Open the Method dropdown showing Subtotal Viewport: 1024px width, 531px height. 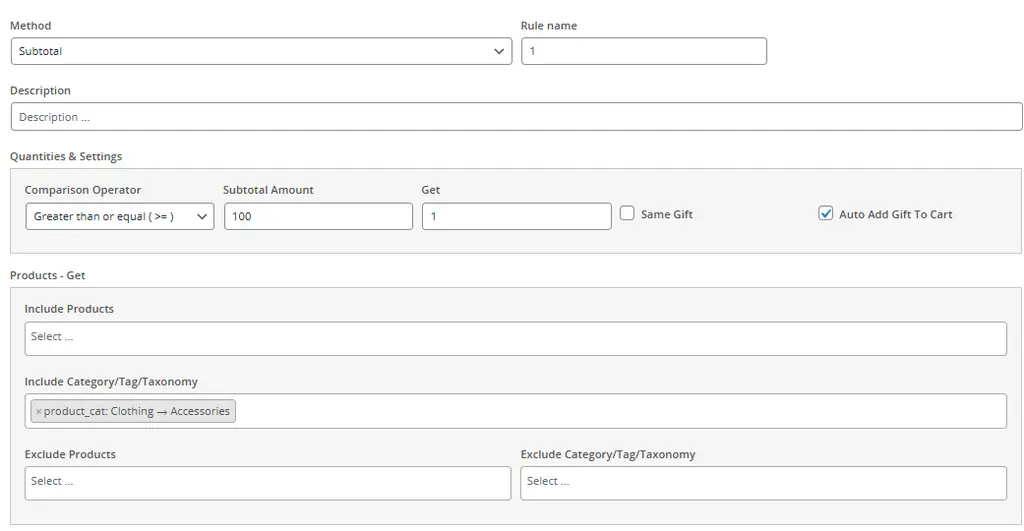(260, 51)
